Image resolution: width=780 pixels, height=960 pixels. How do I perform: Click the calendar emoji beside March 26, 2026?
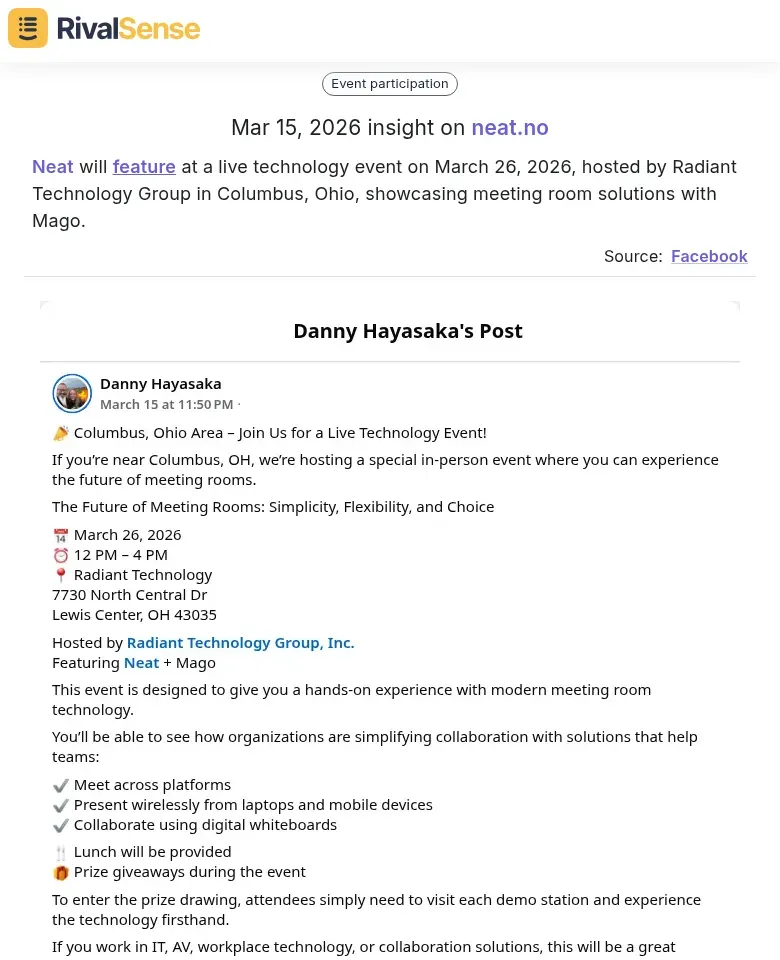(x=61, y=534)
